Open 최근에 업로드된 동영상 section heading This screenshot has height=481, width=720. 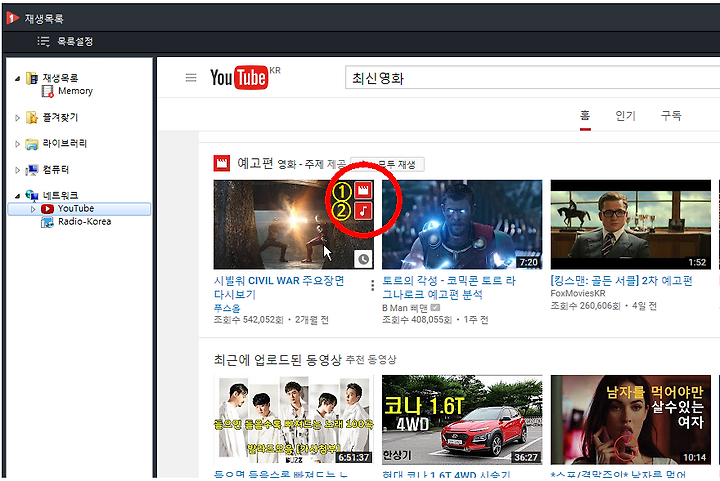(278, 360)
